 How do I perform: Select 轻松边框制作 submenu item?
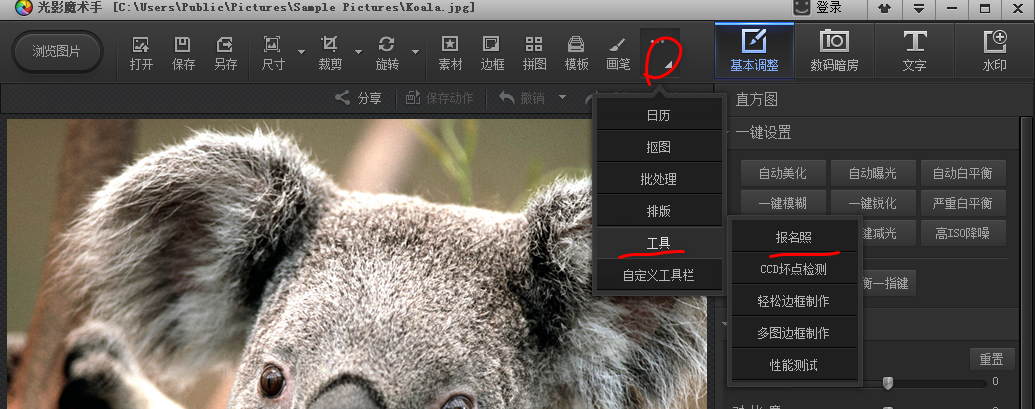(794, 301)
